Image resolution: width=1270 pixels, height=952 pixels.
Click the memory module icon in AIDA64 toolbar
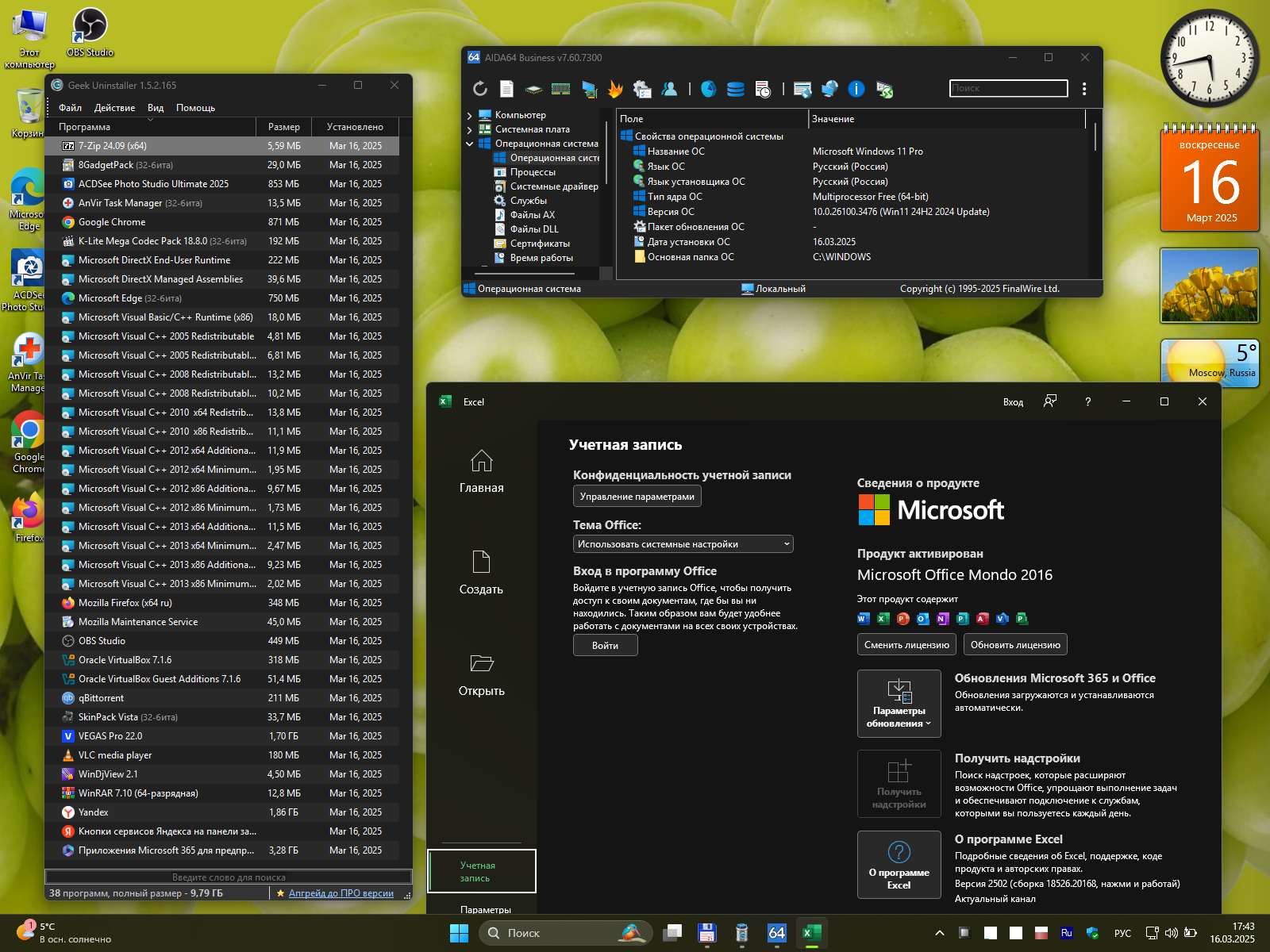pos(561,89)
